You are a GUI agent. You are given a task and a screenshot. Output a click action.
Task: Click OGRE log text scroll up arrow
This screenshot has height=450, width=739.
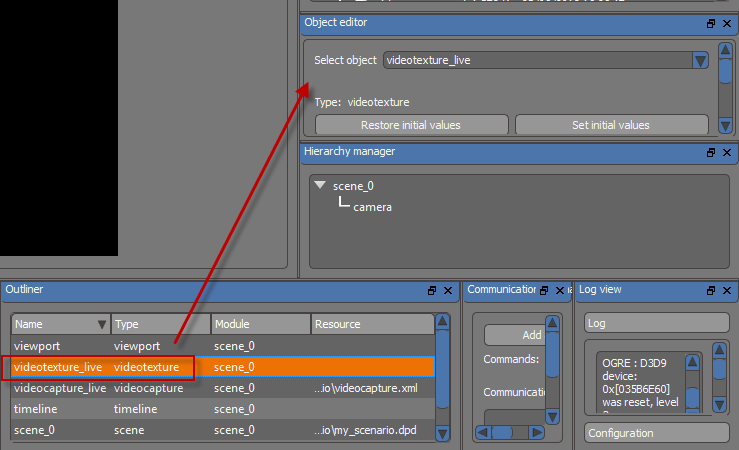(692, 362)
